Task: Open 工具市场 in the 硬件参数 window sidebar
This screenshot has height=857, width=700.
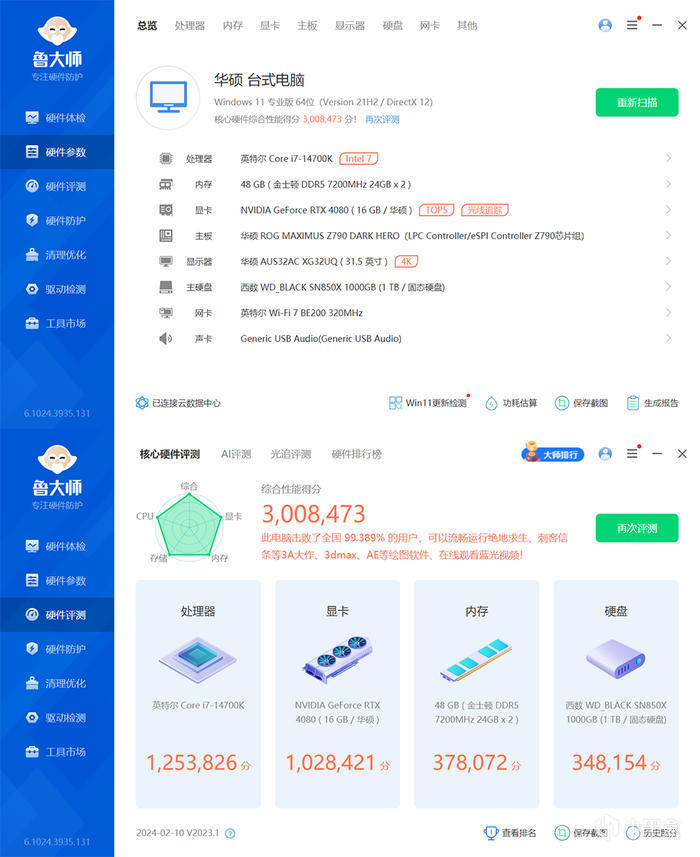Action: [x=56, y=324]
